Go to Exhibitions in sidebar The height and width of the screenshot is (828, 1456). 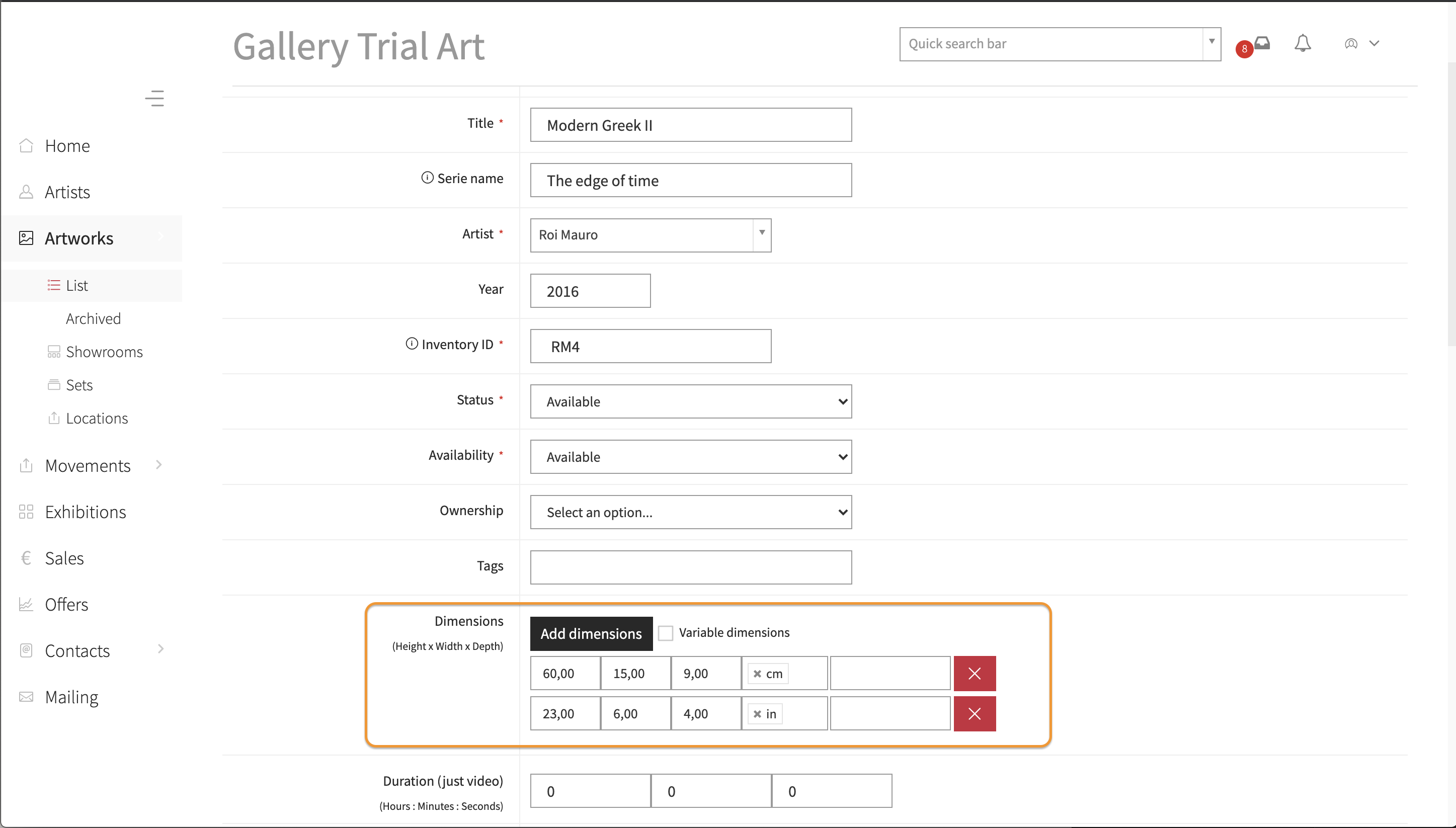(x=86, y=512)
